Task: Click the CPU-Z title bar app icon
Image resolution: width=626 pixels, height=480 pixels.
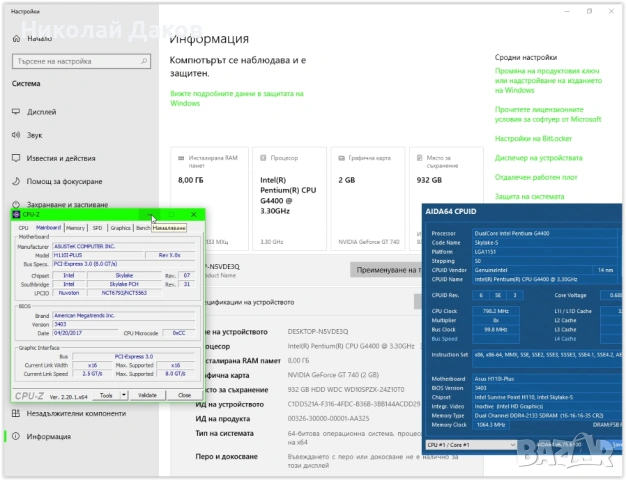Action: [16, 214]
